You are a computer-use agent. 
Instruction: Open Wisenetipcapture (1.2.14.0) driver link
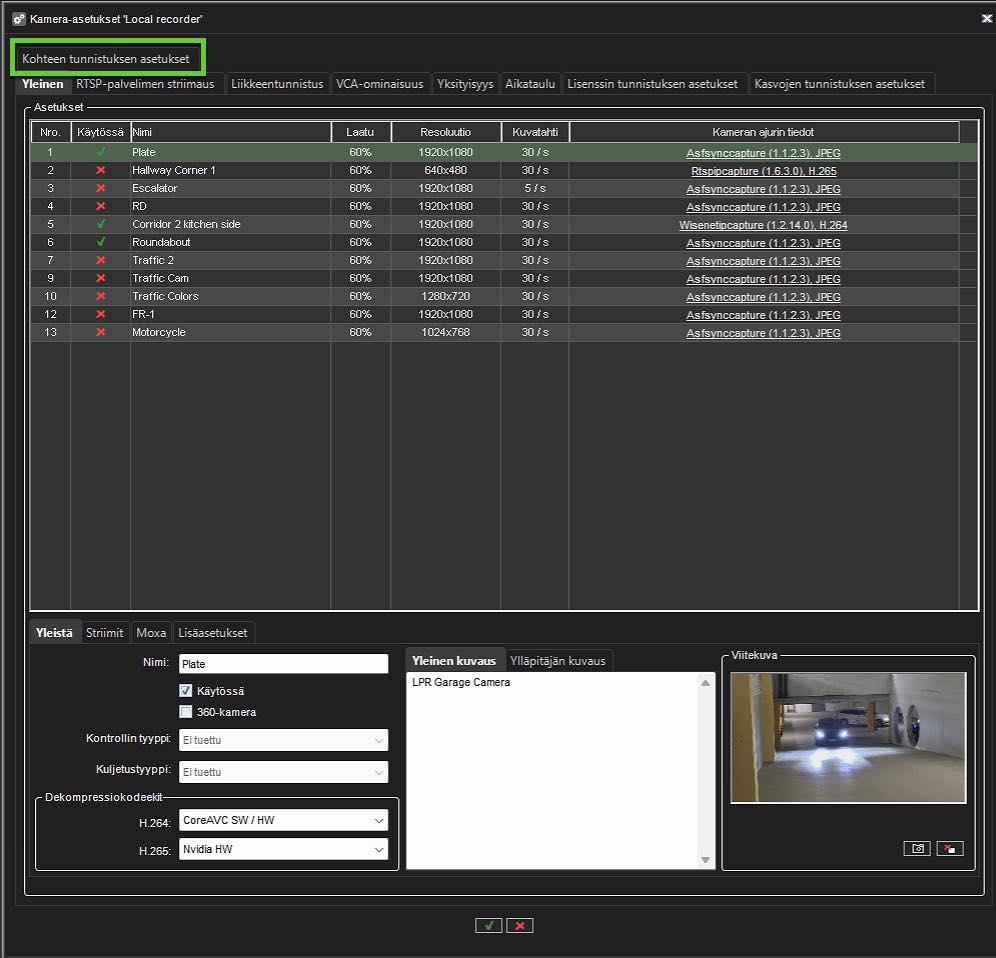click(x=763, y=225)
